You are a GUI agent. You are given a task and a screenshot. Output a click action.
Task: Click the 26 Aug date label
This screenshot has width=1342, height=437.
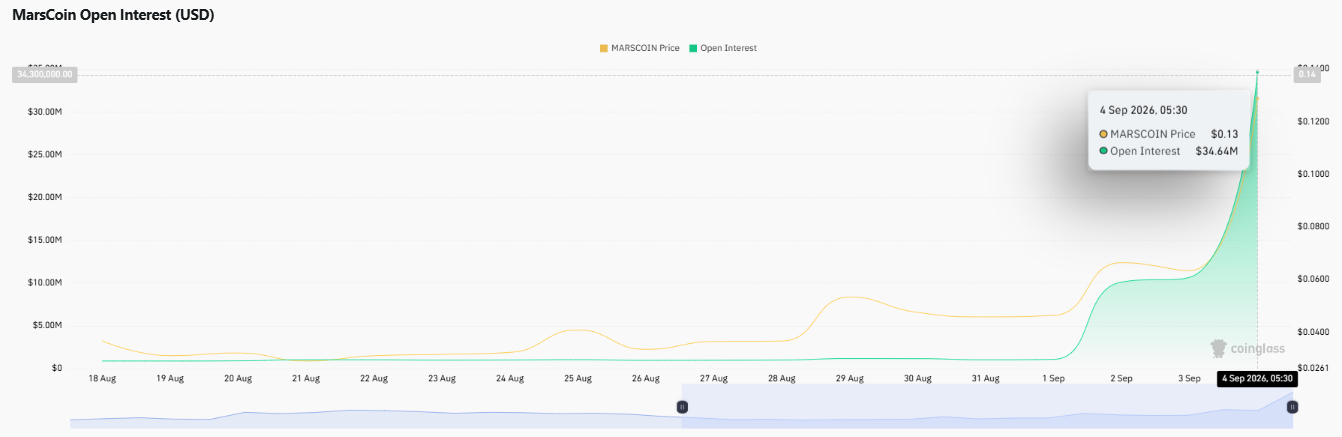(646, 379)
